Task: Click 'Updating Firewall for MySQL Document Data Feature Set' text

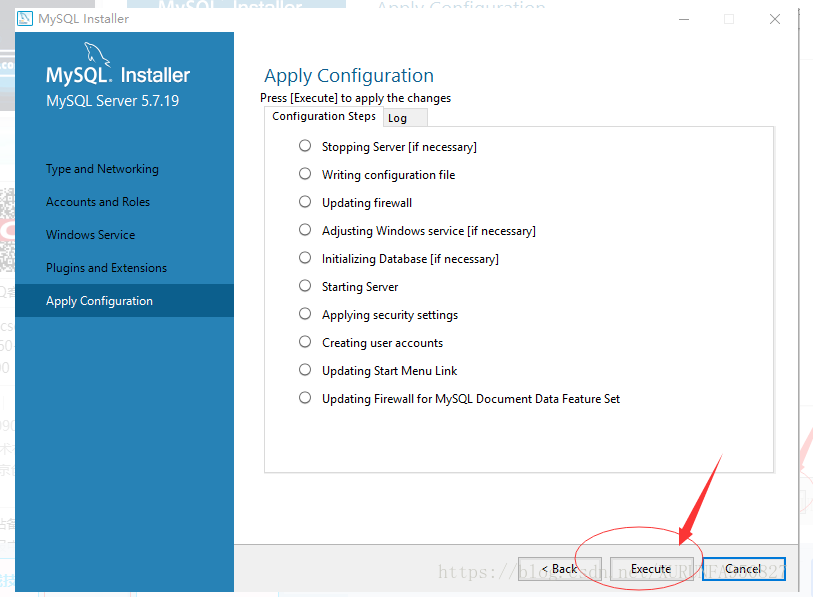Action: pyautogui.click(x=471, y=399)
